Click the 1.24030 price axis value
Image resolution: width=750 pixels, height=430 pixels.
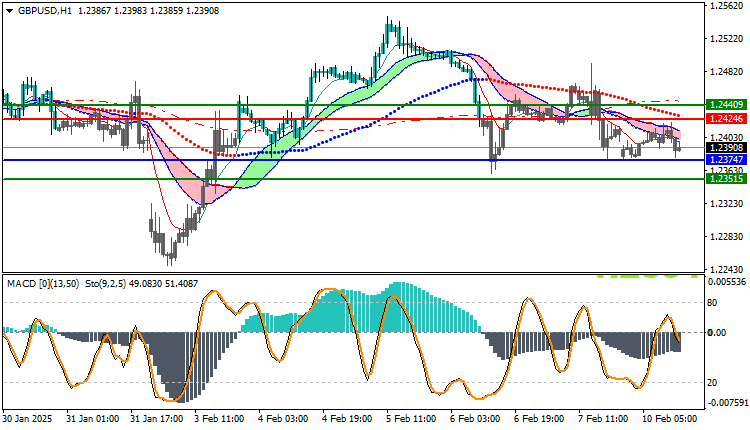tap(727, 137)
